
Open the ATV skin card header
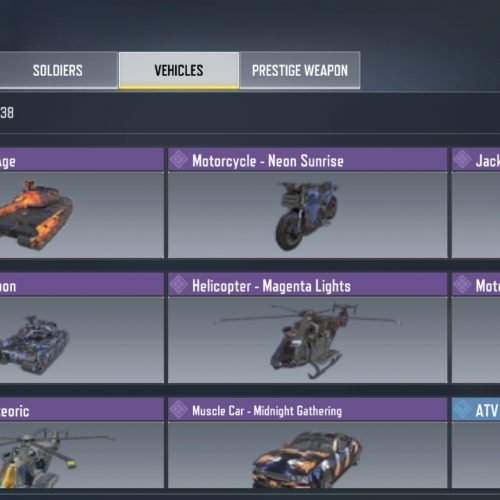point(476,410)
